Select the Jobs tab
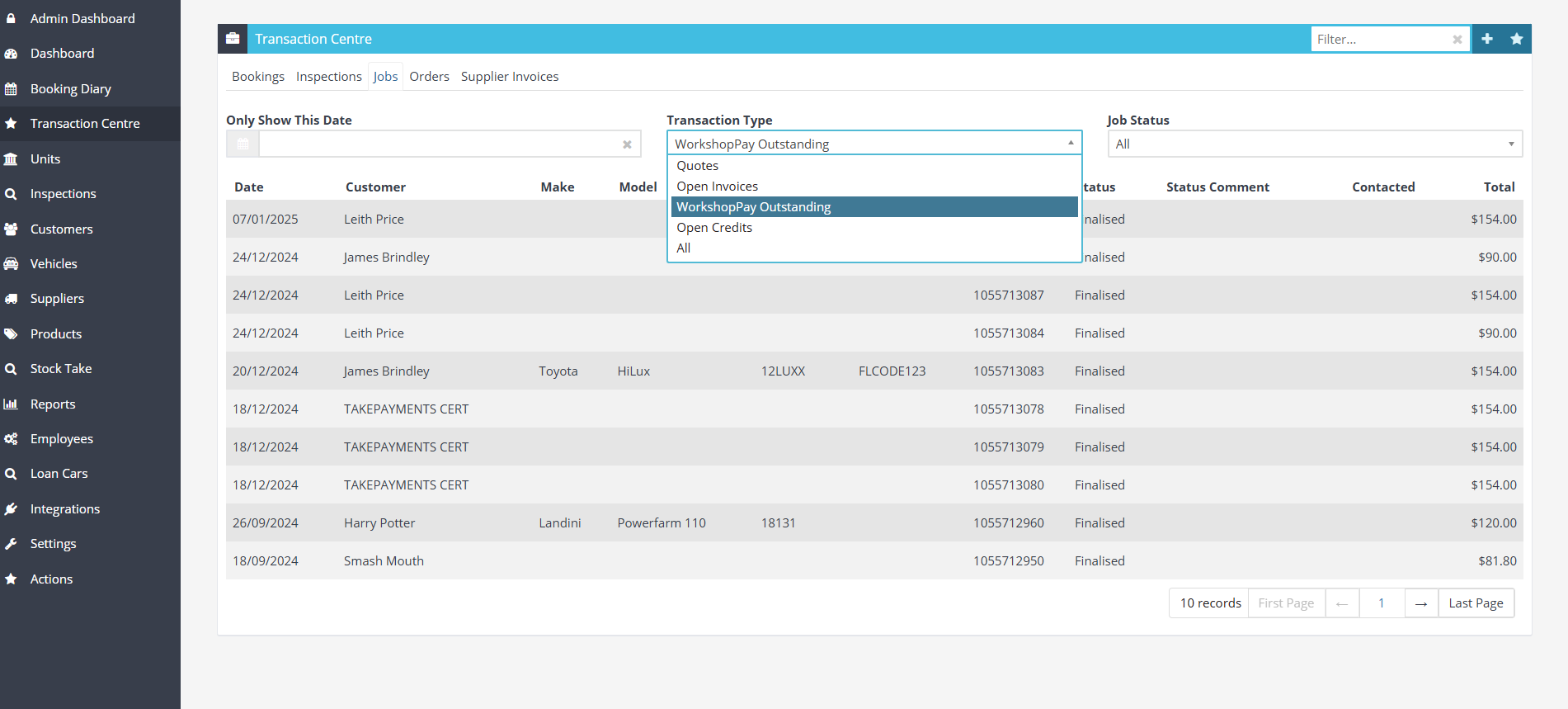This screenshot has height=709, width=1568. (385, 77)
